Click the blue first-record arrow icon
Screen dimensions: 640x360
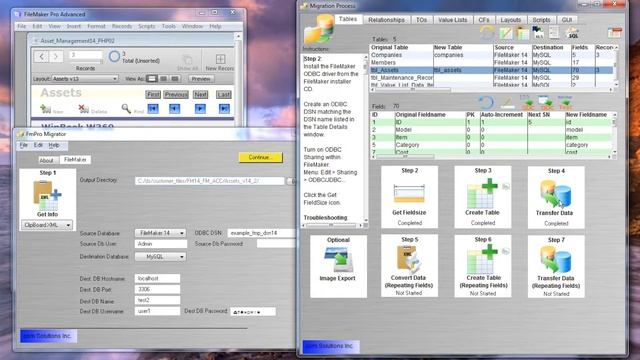click(153, 109)
